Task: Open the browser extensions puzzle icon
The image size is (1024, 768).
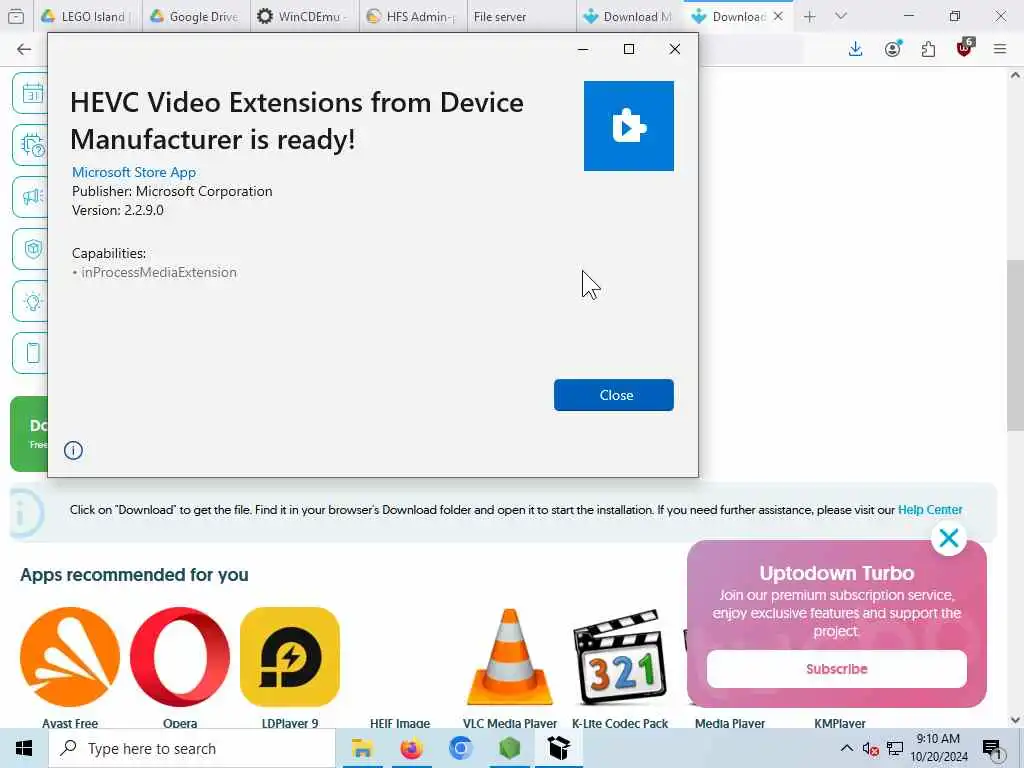Action: coord(928,49)
